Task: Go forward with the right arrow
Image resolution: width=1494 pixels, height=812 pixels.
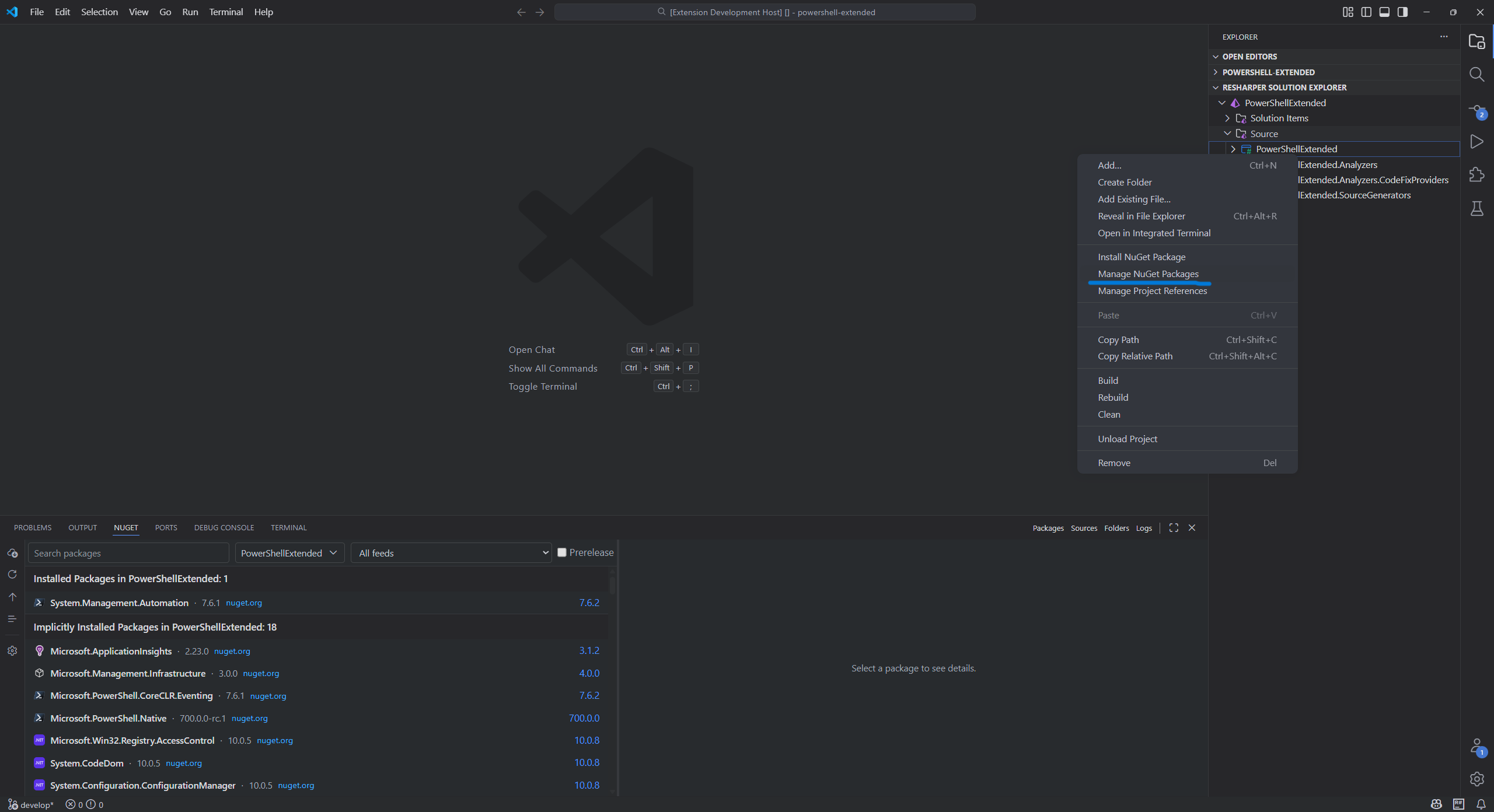Action: click(x=540, y=12)
